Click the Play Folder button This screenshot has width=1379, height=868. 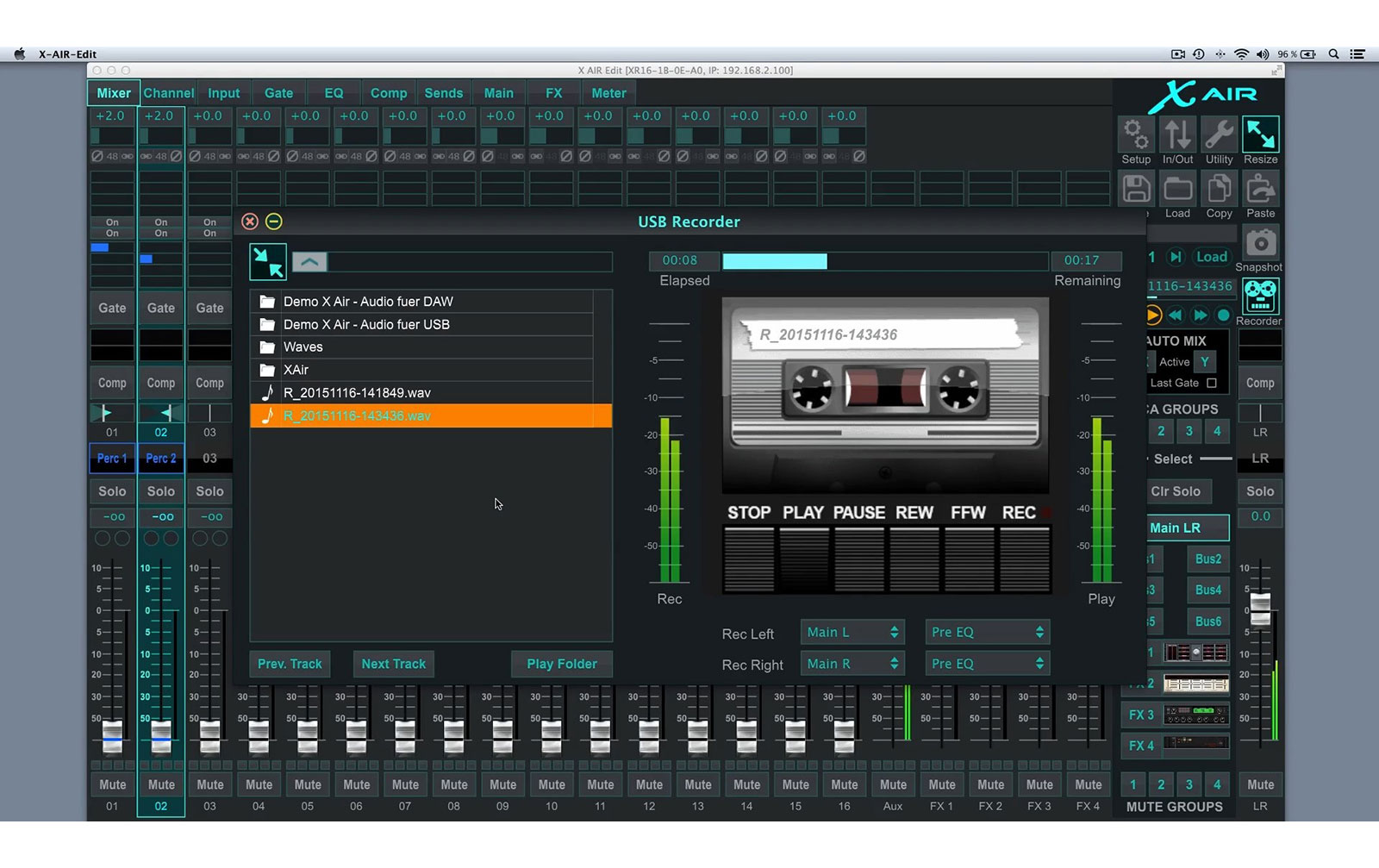561,664
